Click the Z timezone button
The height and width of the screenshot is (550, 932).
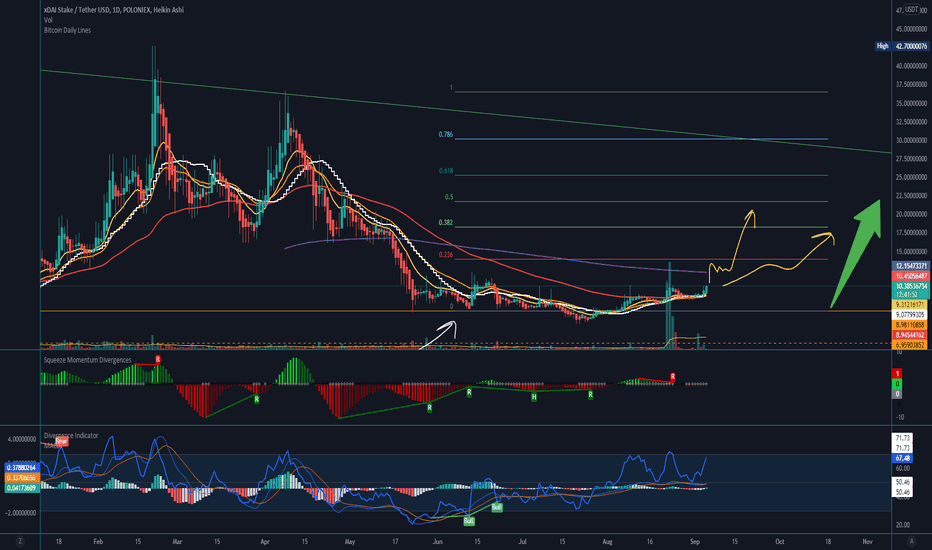point(20,541)
